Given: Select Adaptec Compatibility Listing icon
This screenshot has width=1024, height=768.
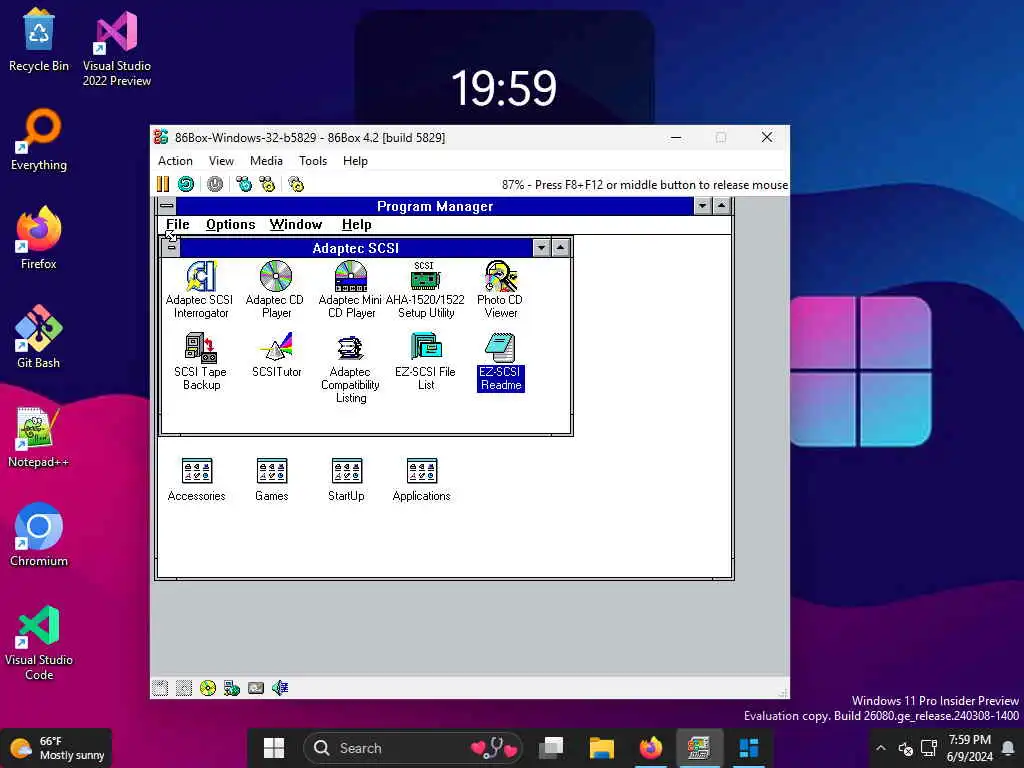Looking at the screenshot, I should (x=351, y=368).
